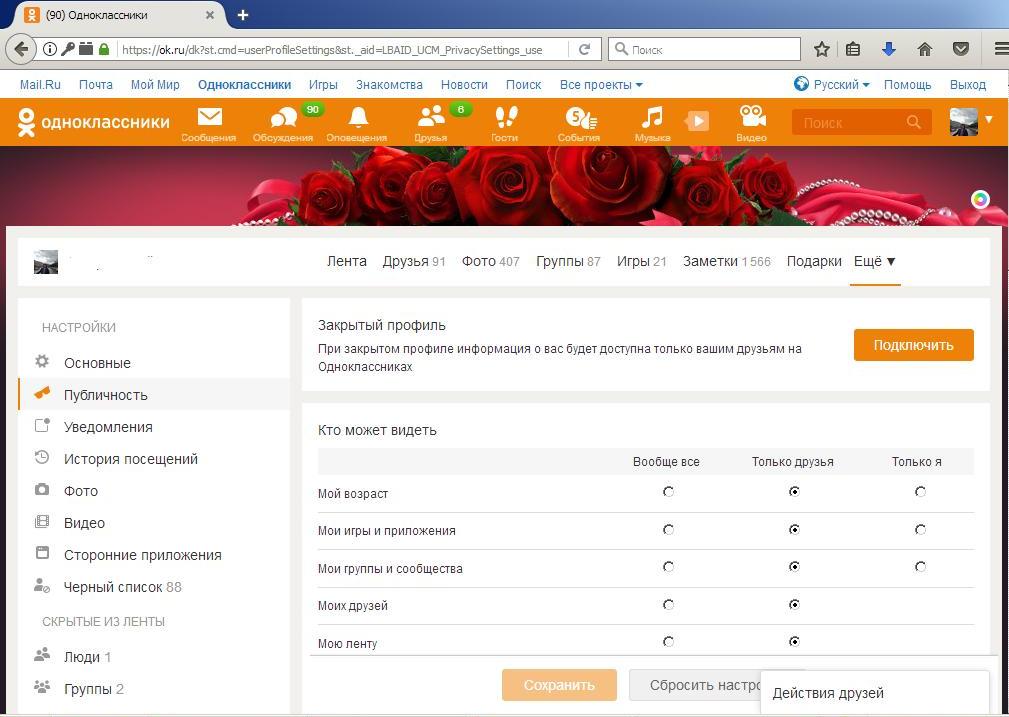This screenshot has width=1009, height=717.
Task: Open the Все проекты dropdown
Action: coord(601,84)
